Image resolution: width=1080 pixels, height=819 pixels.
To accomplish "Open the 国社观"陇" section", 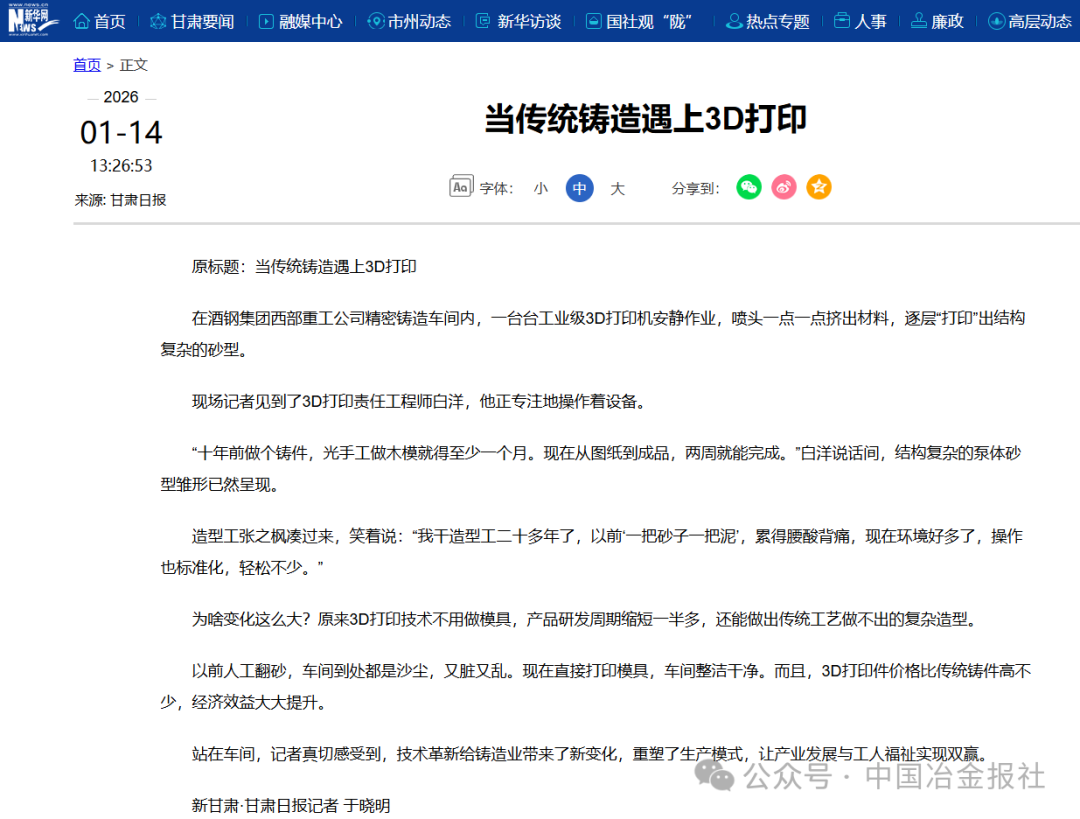I will [640, 20].
